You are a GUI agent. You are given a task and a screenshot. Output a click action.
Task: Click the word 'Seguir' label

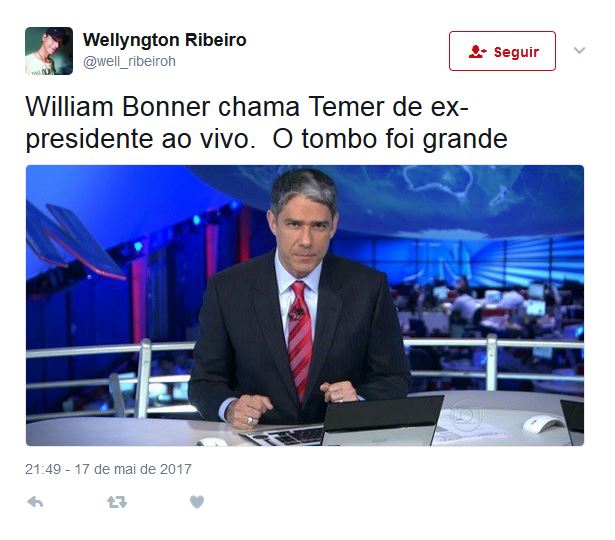[516, 52]
